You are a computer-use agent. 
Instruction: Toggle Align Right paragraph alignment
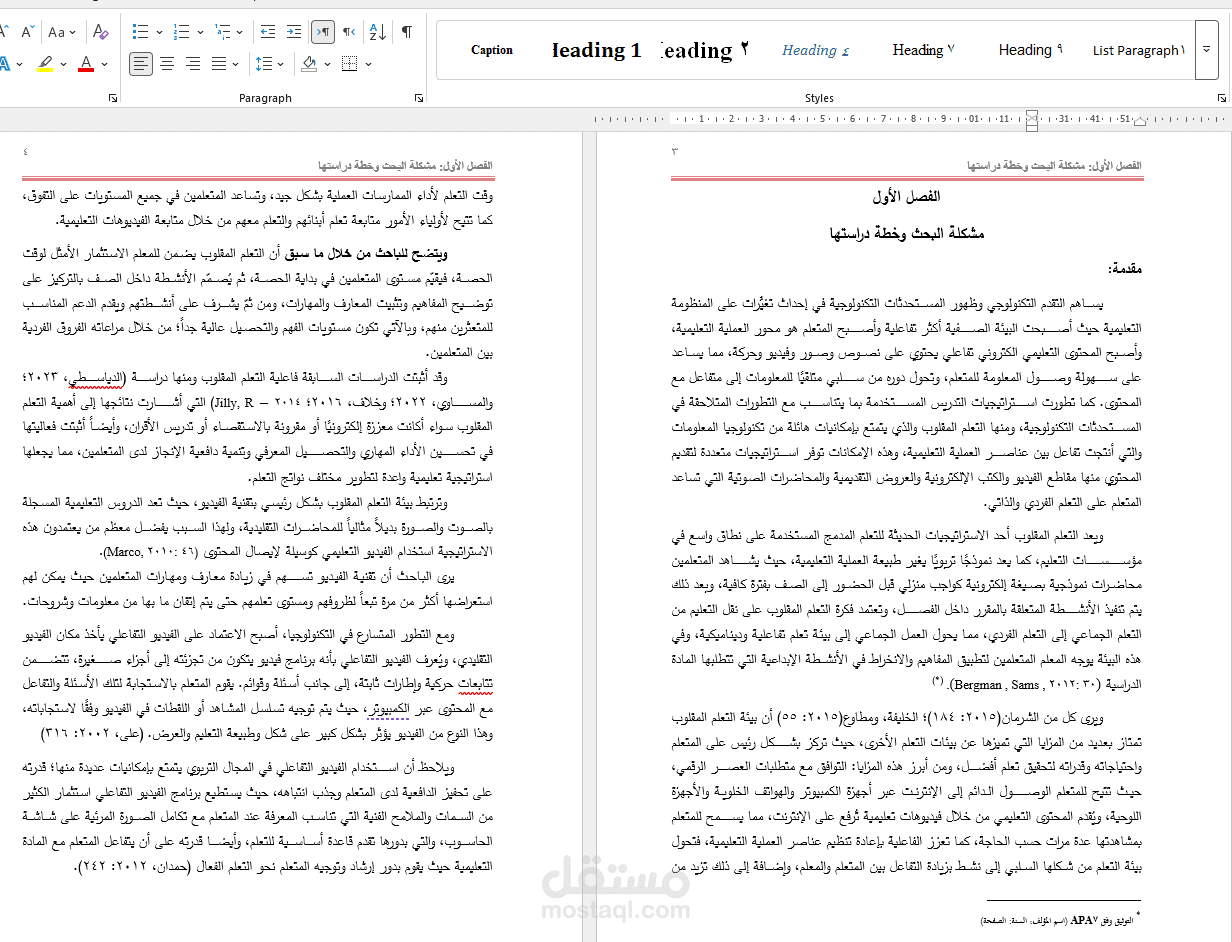193,64
